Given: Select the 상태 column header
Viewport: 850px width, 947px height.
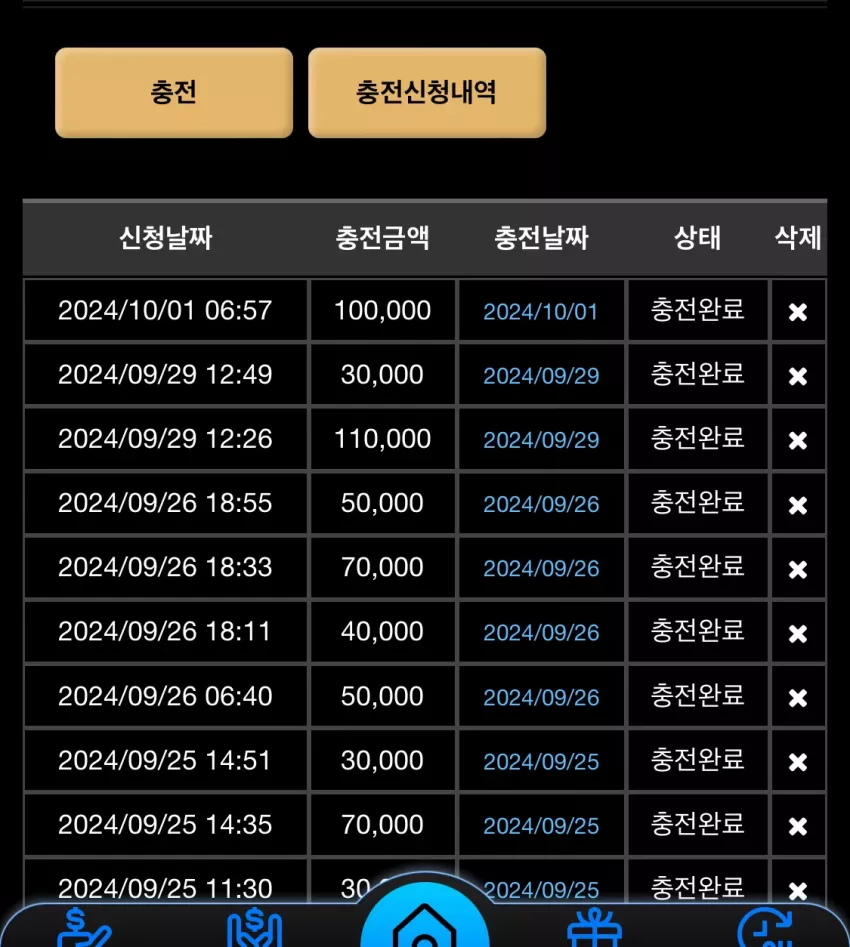Looking at the screenshot, I should point(697,238).
